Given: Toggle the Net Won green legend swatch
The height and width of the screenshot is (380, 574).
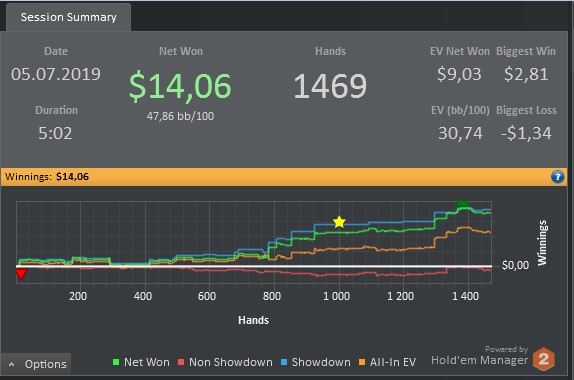Looking at the screenshot, I should 116,362.
